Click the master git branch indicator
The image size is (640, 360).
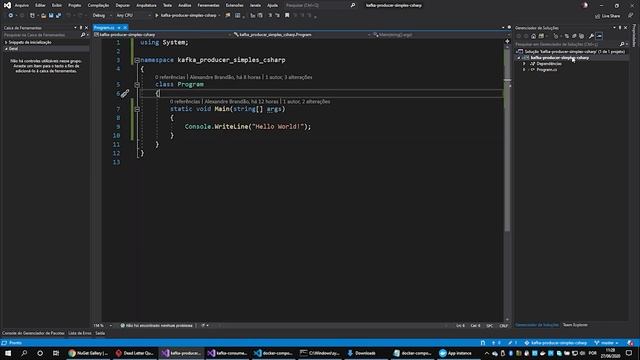(x=607, y=343)
